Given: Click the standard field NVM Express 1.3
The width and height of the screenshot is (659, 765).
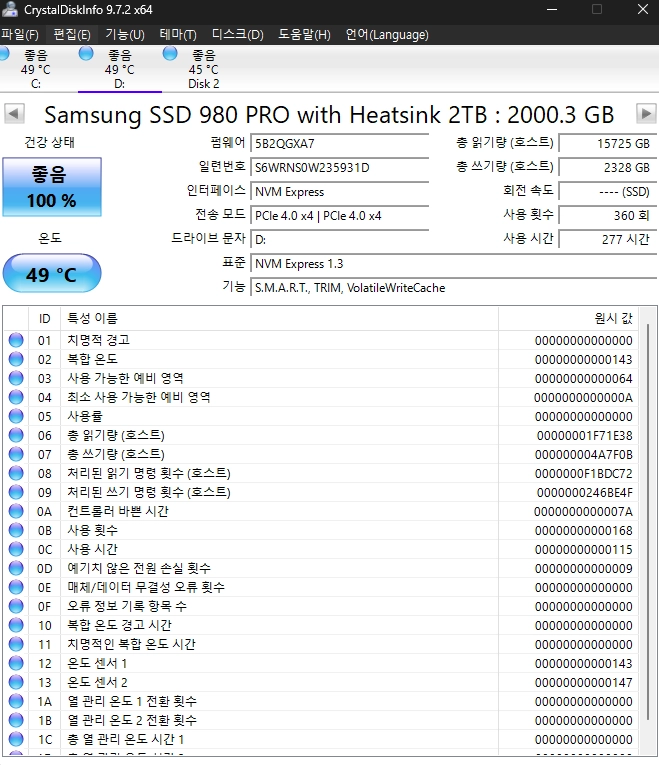Looking at the screenshot, I should click(453, 263).
